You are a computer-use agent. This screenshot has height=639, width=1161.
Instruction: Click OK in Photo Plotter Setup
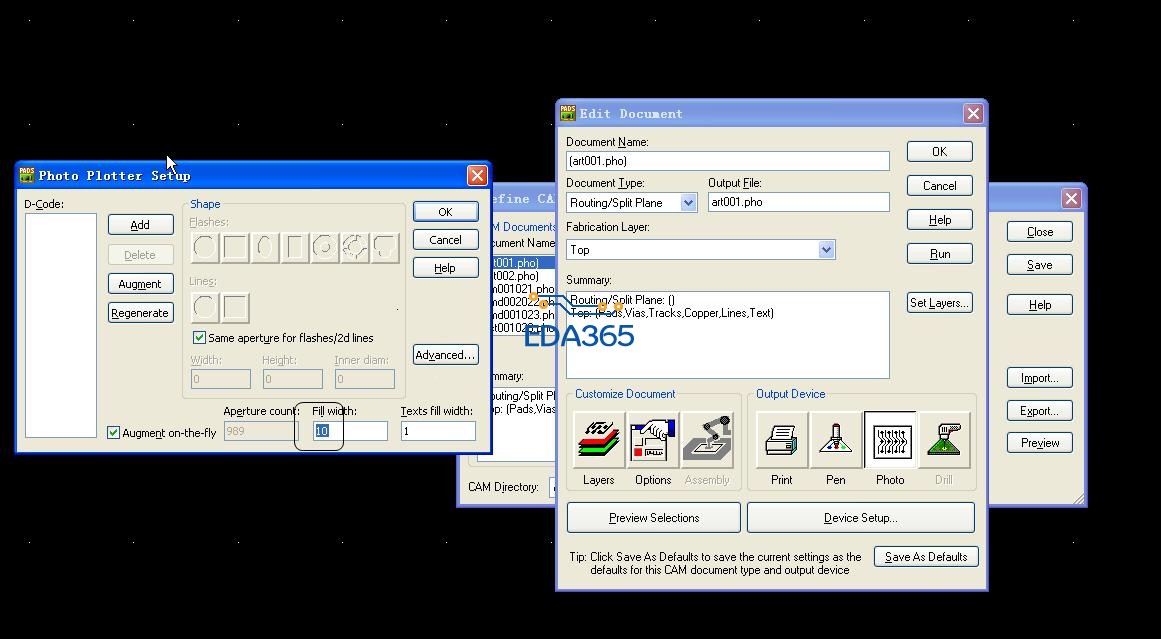(446, 212)
